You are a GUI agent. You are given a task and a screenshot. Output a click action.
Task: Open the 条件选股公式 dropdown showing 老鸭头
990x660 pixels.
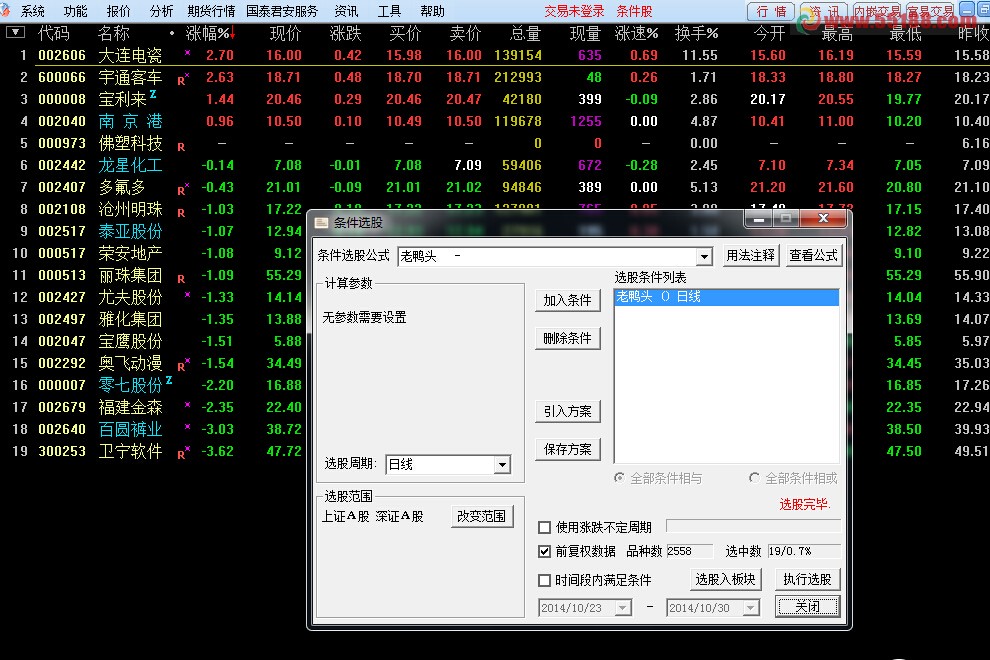pos(703,256)
